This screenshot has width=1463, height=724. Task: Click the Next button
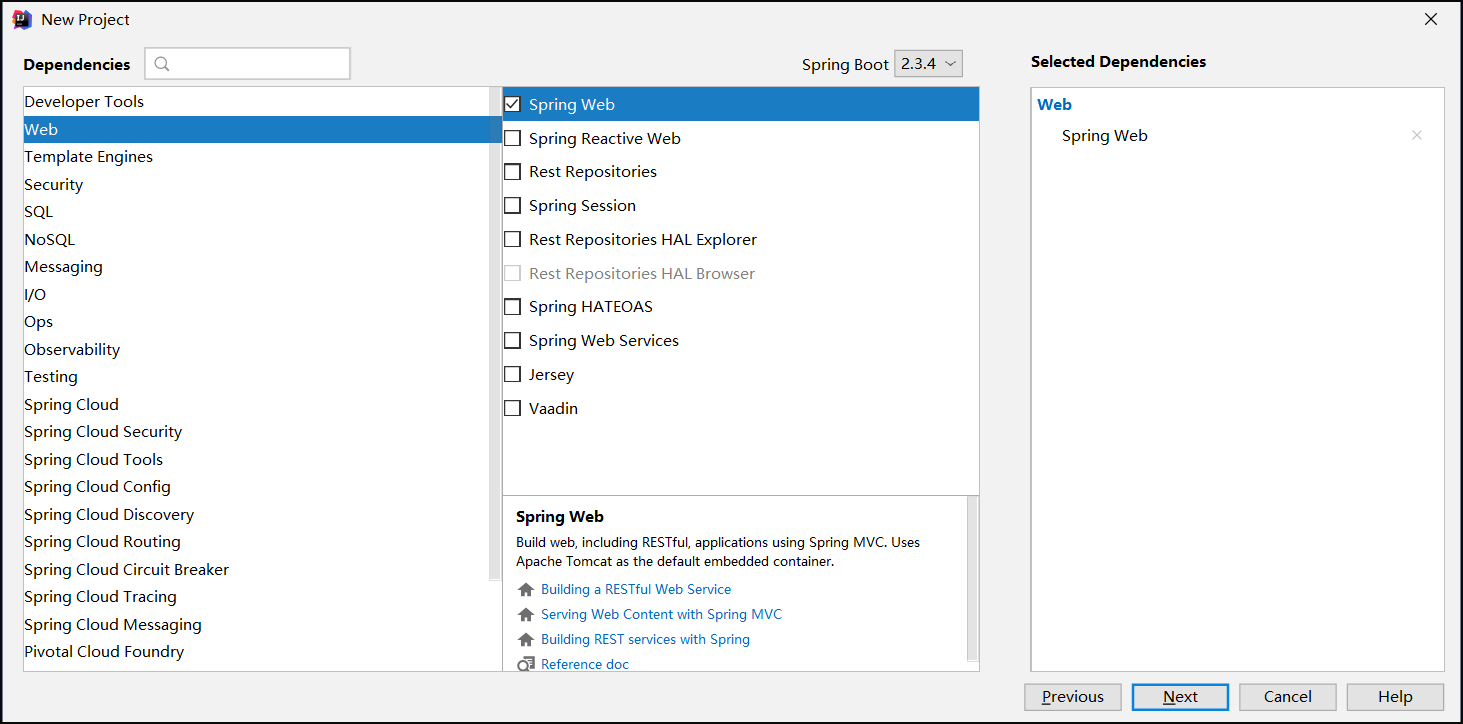[1180, 697]
